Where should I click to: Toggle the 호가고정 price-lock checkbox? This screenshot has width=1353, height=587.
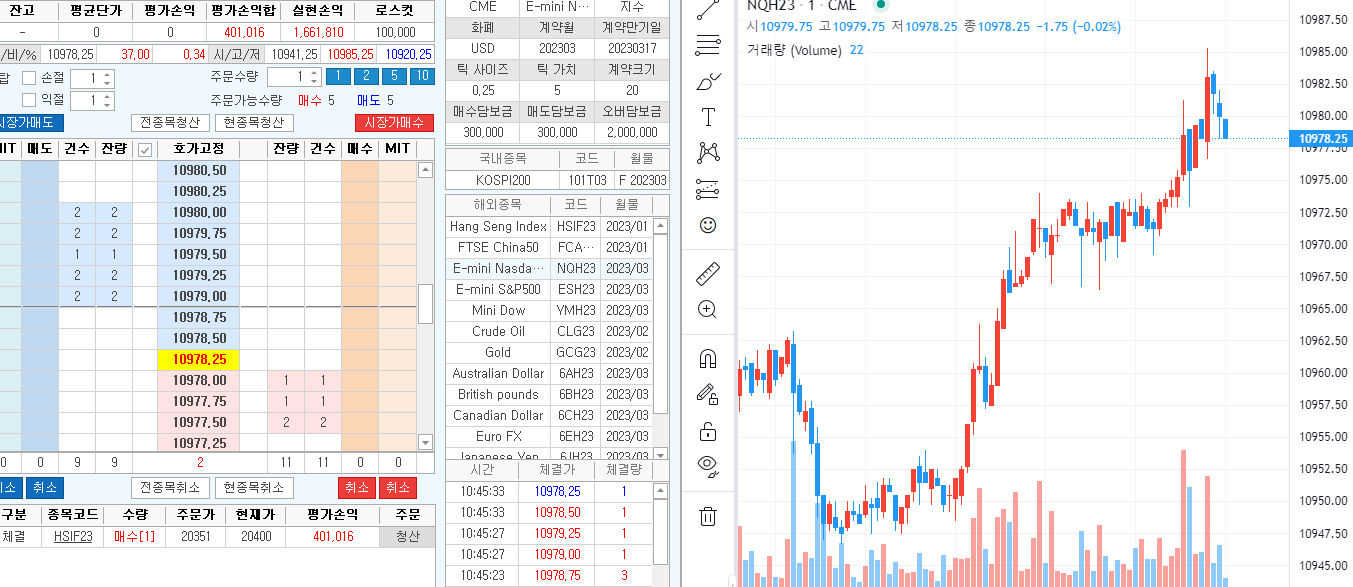(145, 150)
